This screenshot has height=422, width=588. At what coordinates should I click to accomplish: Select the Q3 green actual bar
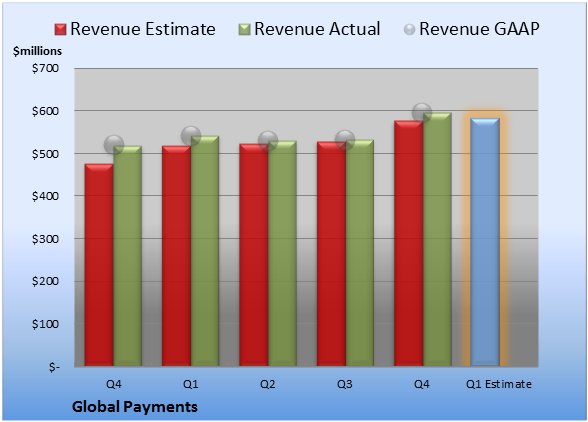point(360,253)
